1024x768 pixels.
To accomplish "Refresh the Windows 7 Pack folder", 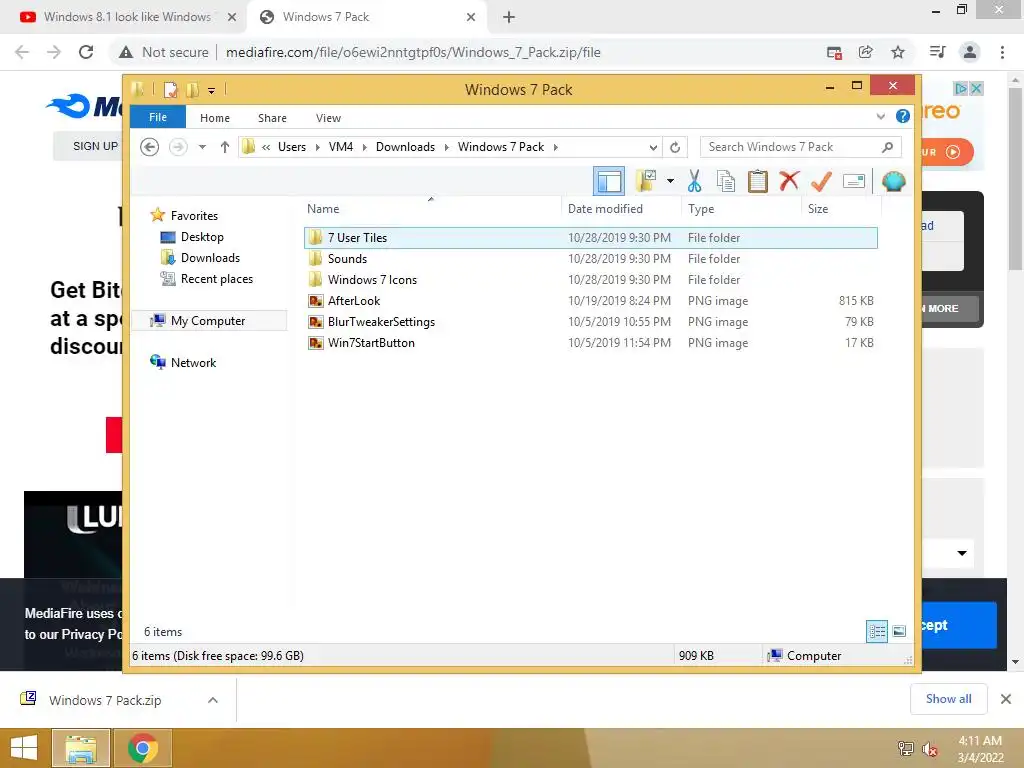I will click(675, 148).
